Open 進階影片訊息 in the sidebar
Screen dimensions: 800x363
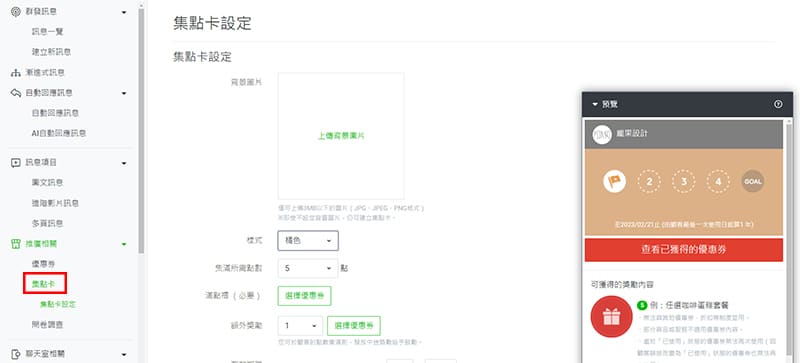click(x=55, y=203)
